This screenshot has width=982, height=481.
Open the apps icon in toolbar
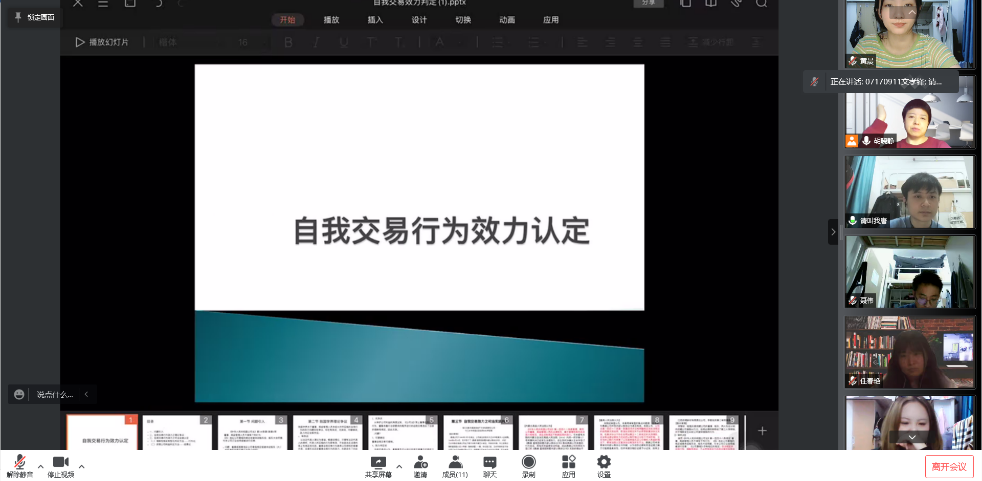568,464
